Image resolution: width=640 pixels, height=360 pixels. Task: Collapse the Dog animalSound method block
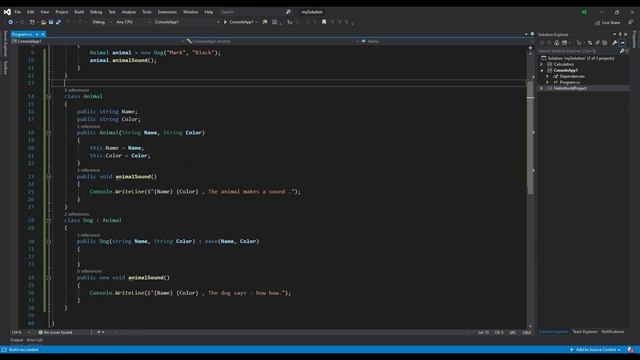pyautogui.click(x=49, y=278)
